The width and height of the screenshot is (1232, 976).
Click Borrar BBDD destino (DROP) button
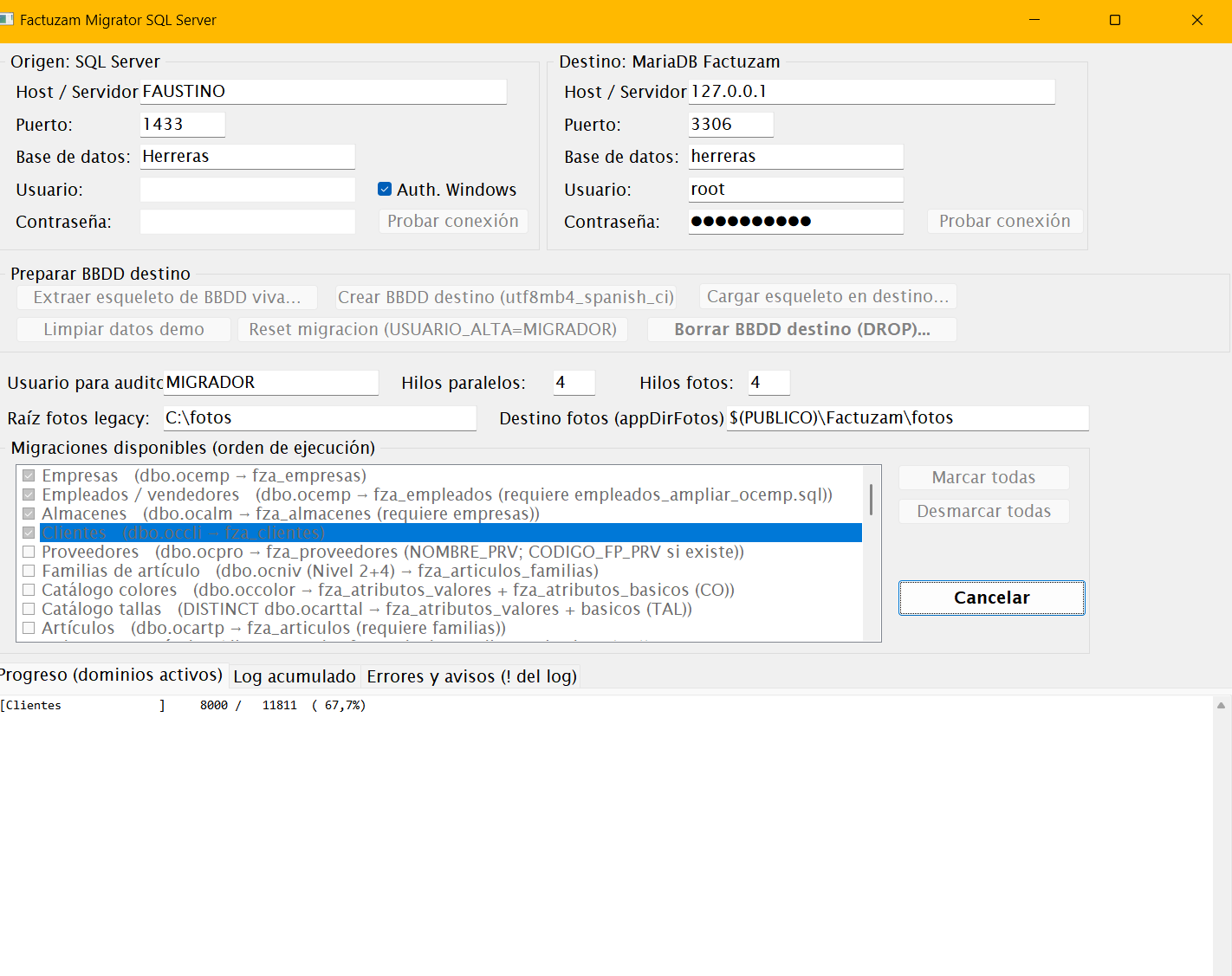click(802, 329)
